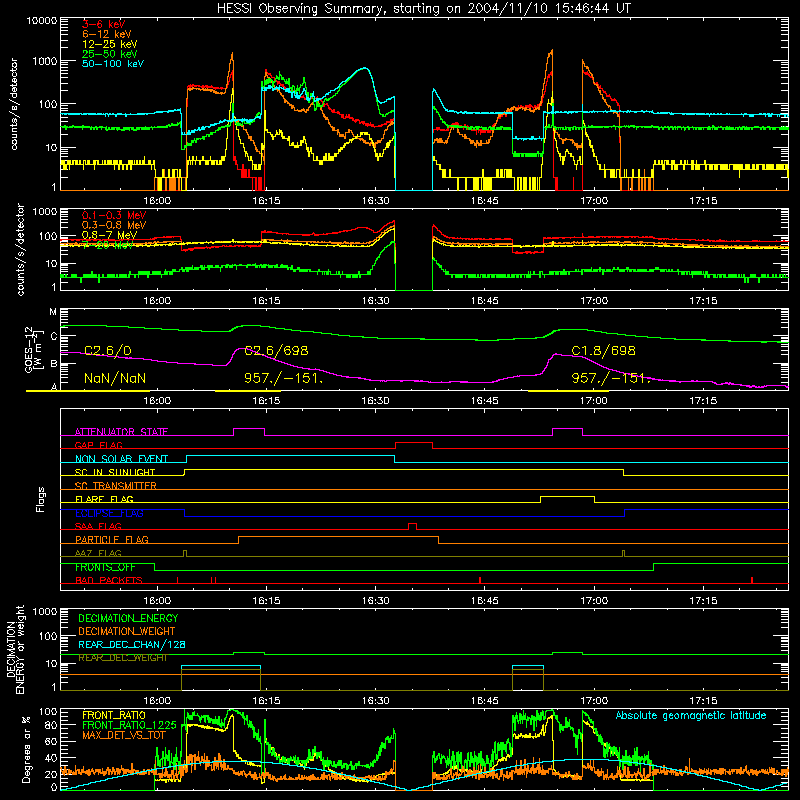The image size is (800, 800).
Task: Click the 0.3-0.8 MeV legend label
Action: tap(114, 225)
